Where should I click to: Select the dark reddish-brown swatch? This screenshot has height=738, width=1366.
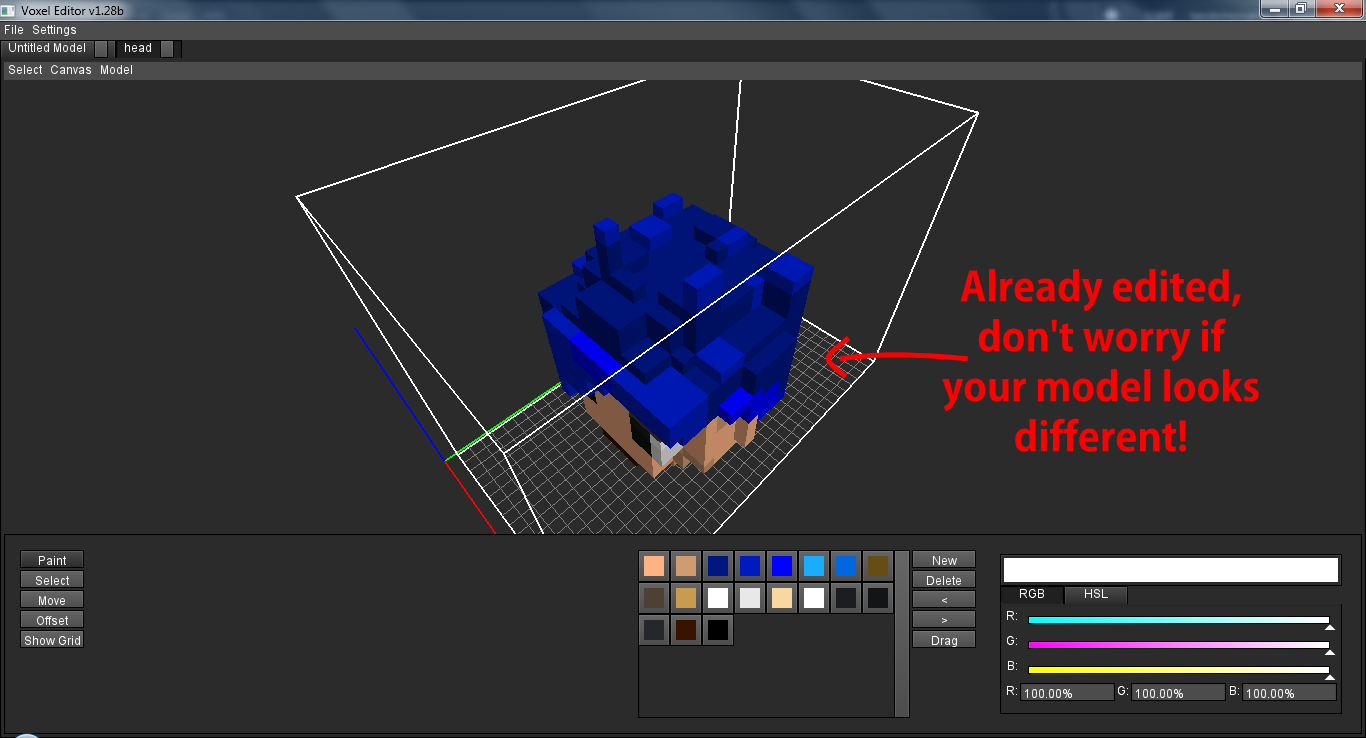(686, 630)
